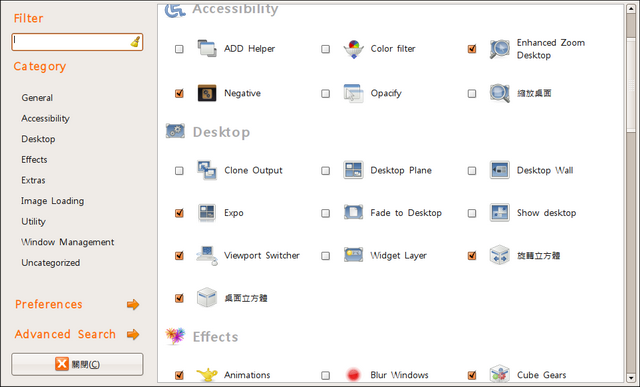
Task: Click the 旋轉立方體 cube icon
Action: point(500,255)
